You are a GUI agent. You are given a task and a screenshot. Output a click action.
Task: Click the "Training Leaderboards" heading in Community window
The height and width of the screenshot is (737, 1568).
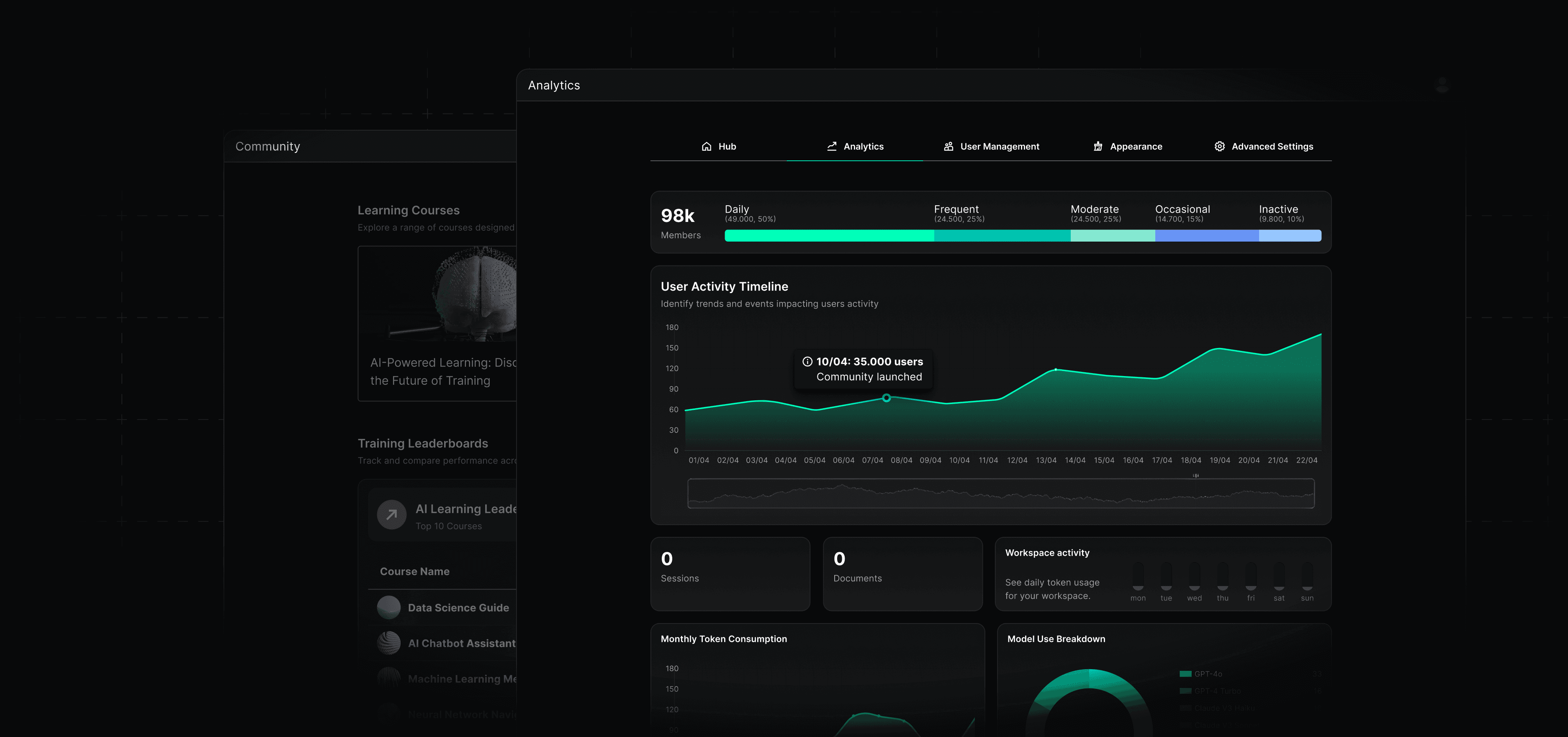pyautogui.click(x=422, y=443)
